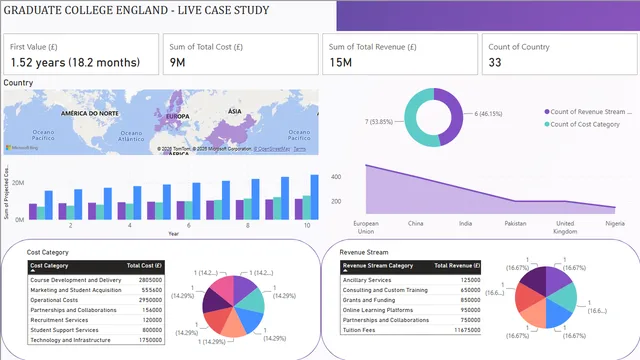Screen dimensions: 640x360
Task: Click the Recruitment Services row
Action: pos(96,320)
